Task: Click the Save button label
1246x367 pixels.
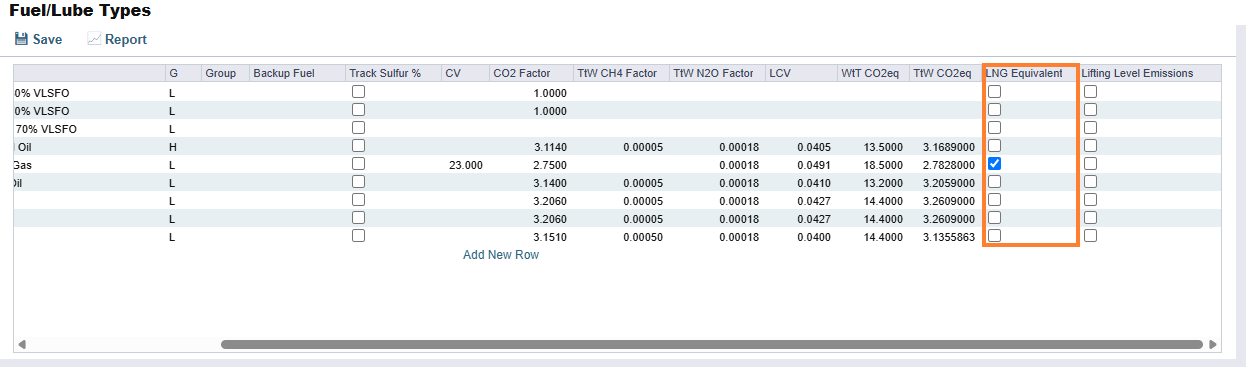Action: tap(47, 40)
